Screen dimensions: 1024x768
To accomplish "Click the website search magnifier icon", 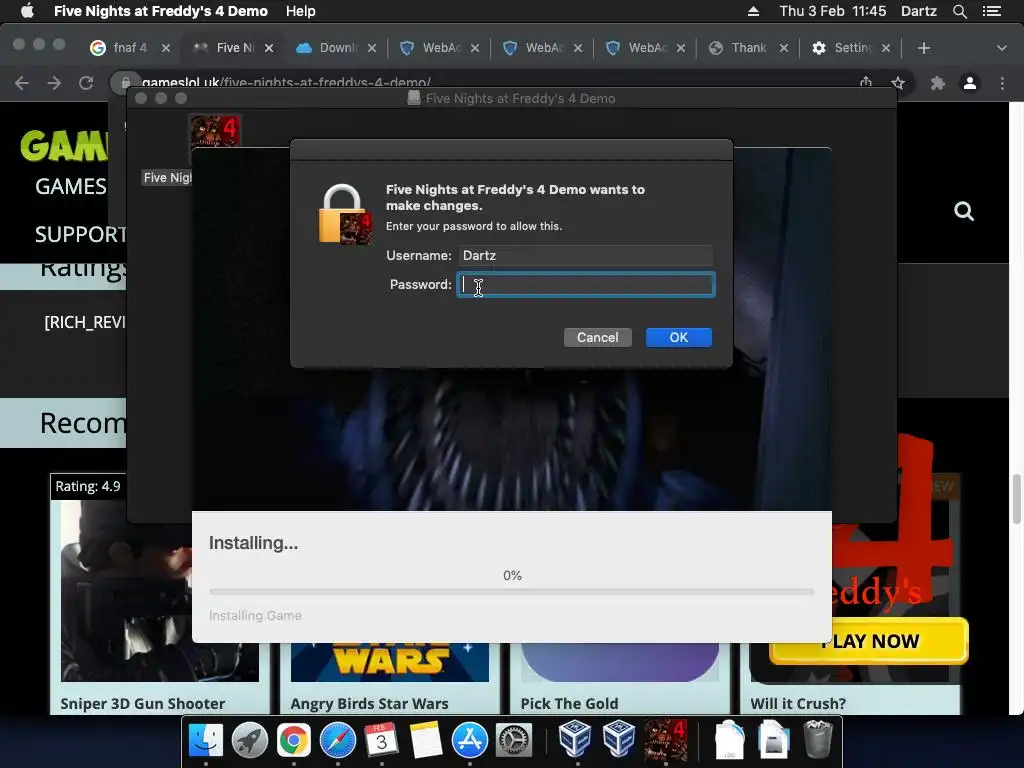I will click(x=964, y=211).
